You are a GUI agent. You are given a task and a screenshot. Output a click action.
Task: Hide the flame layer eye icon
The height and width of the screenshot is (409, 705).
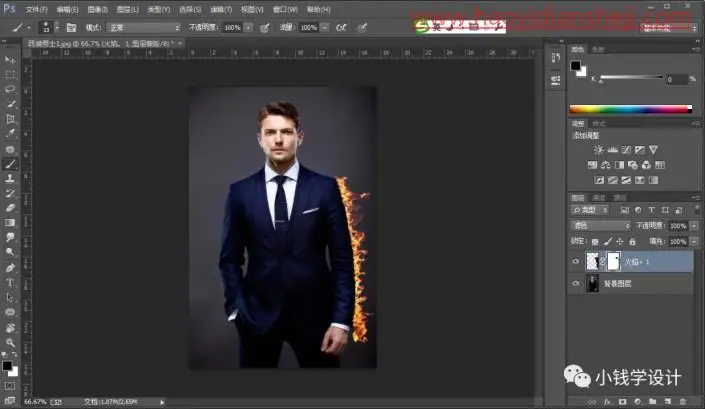576,262
